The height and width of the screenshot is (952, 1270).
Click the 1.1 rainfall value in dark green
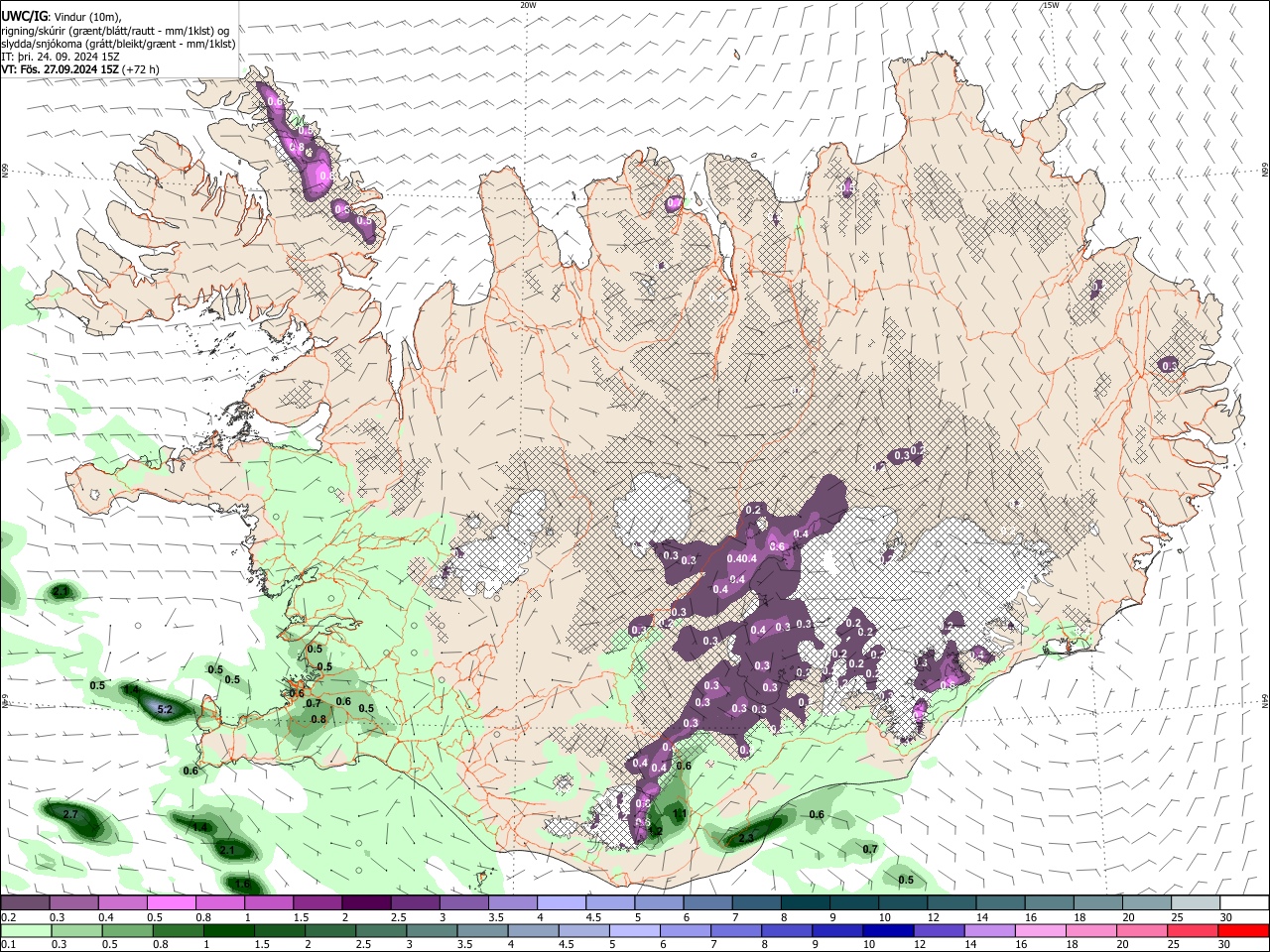pos(680,813)
